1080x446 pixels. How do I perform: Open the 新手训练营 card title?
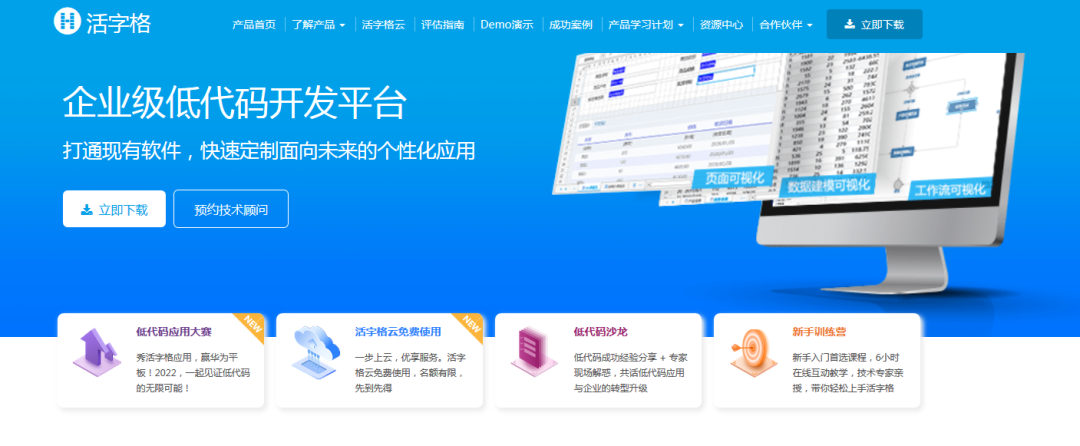[819, 331]
